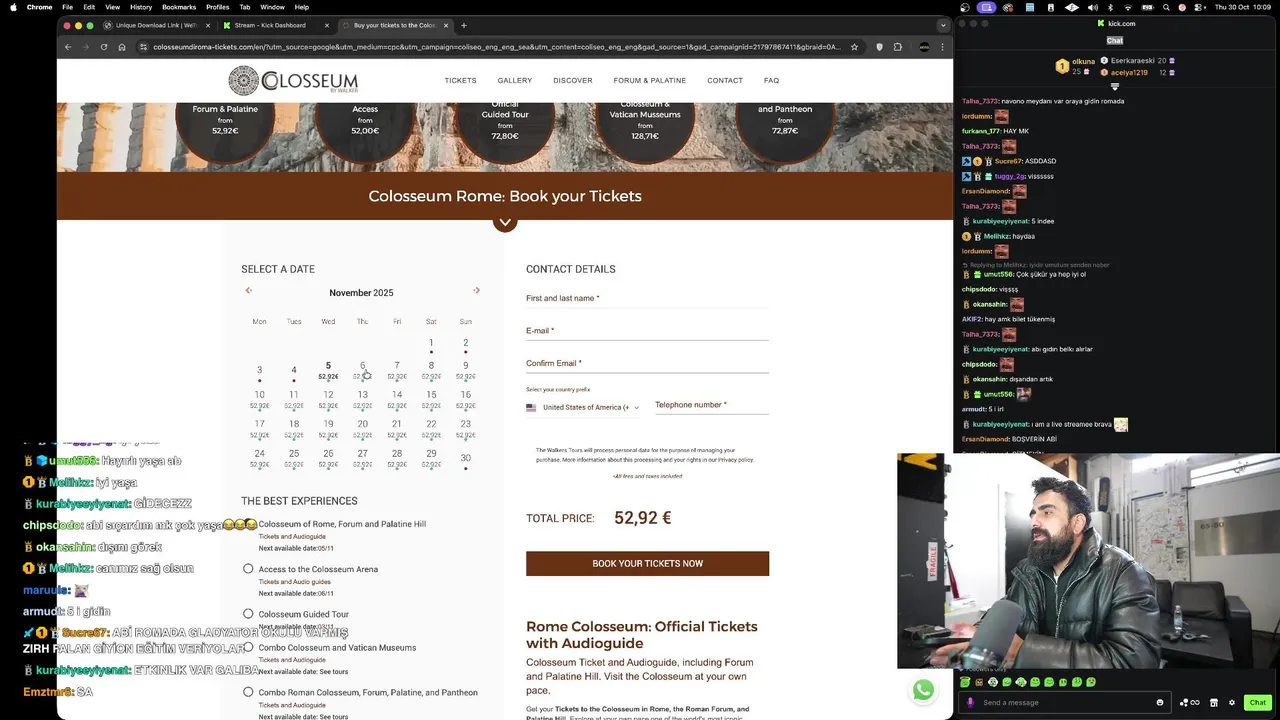Select November 5 in the calendar
Viewport: 1280px width, 720px height.
(x=328, y=370)
